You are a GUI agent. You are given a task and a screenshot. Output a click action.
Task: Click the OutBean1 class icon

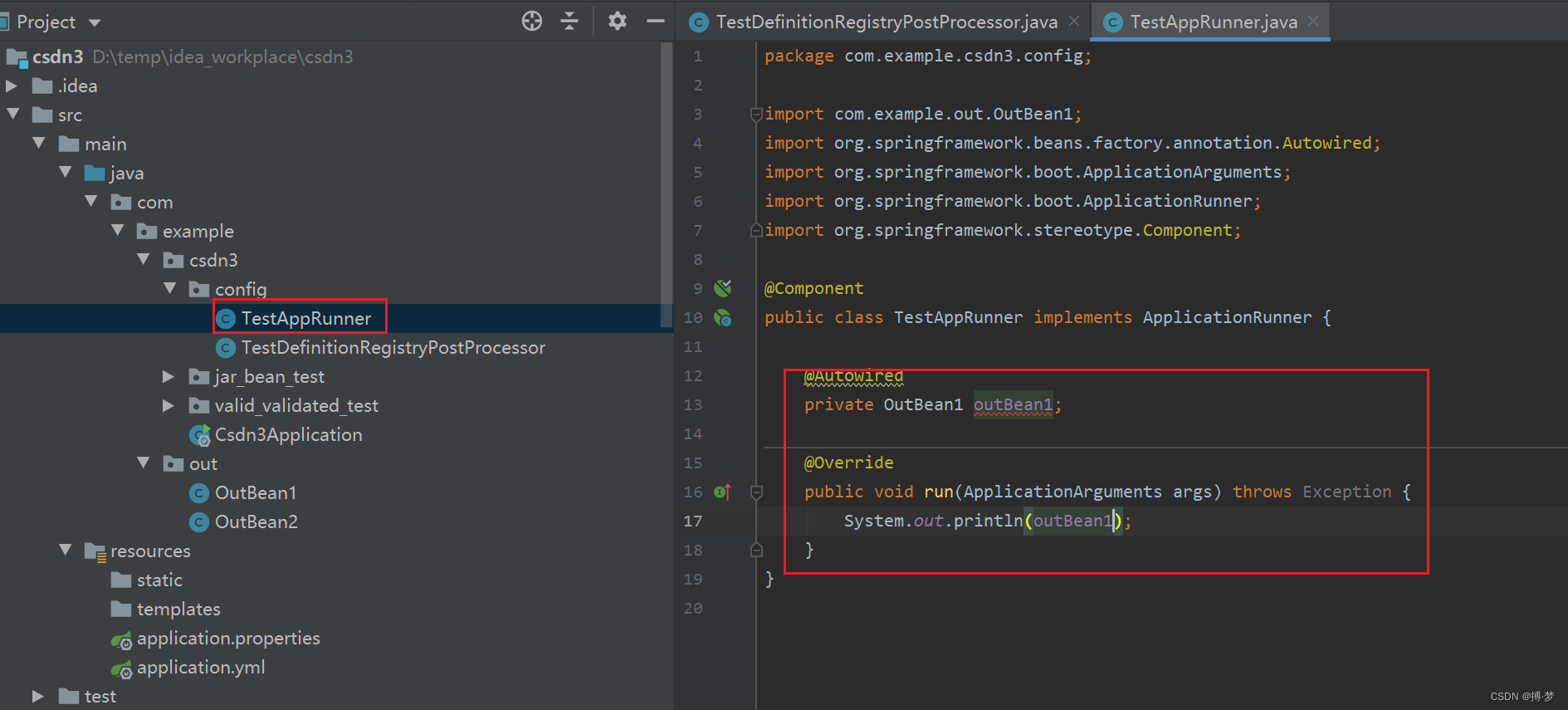(x=199, y=493)
